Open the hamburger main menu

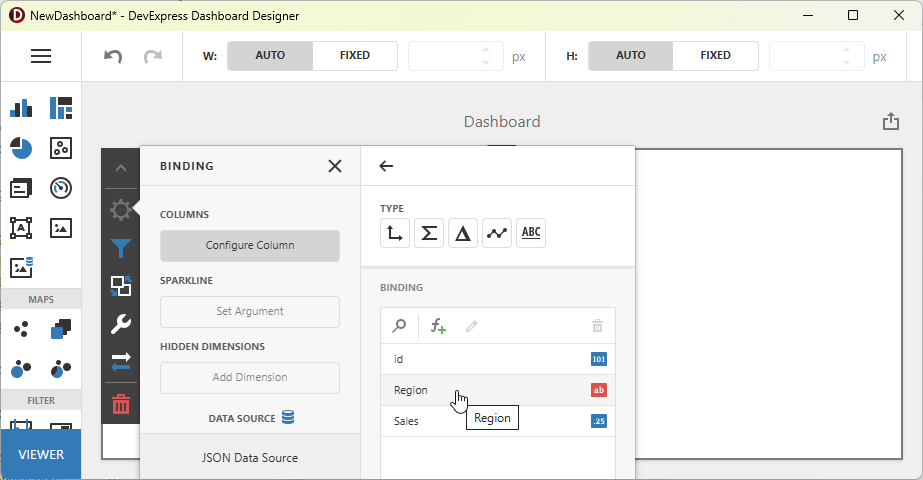(x=41, y=56)
